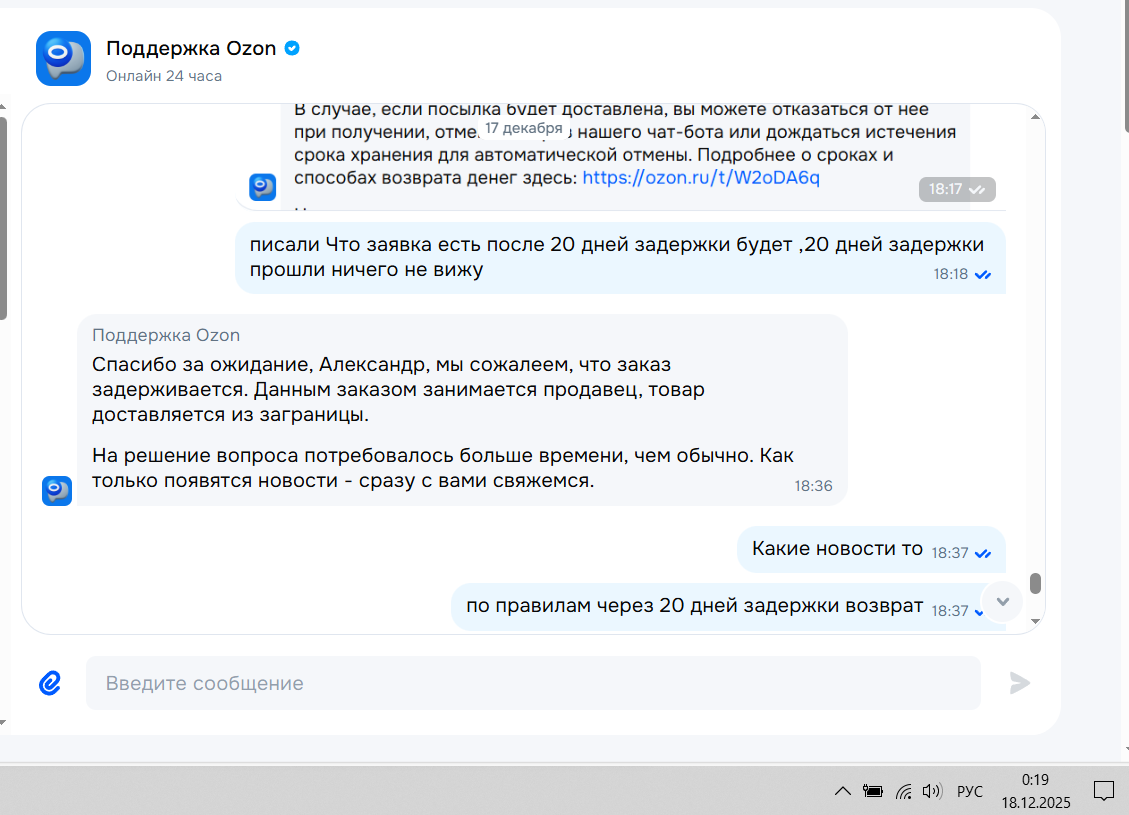Click the chat scrollbar thumb on right
Image resolution: width=1129 pixels, height=815 pixels.
pos(1035,583)
